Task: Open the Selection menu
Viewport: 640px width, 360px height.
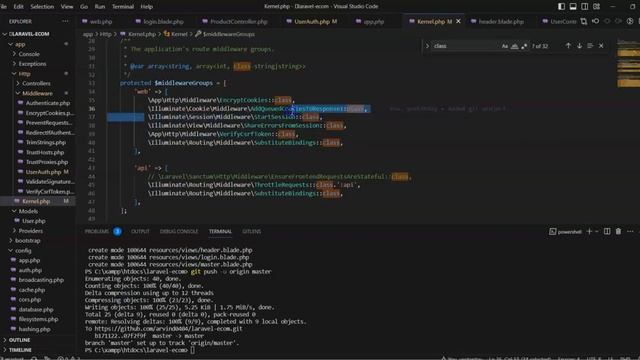Action: [42, 7]
